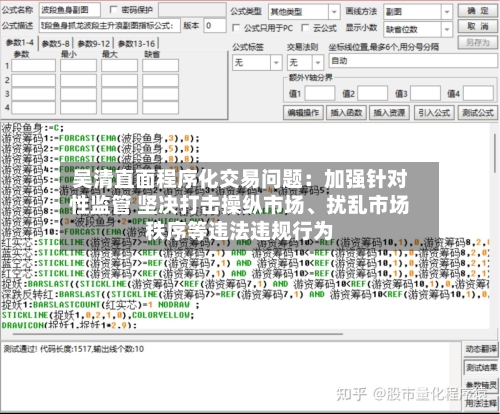Click the 确定 (OK) button

tap(478, 11)
